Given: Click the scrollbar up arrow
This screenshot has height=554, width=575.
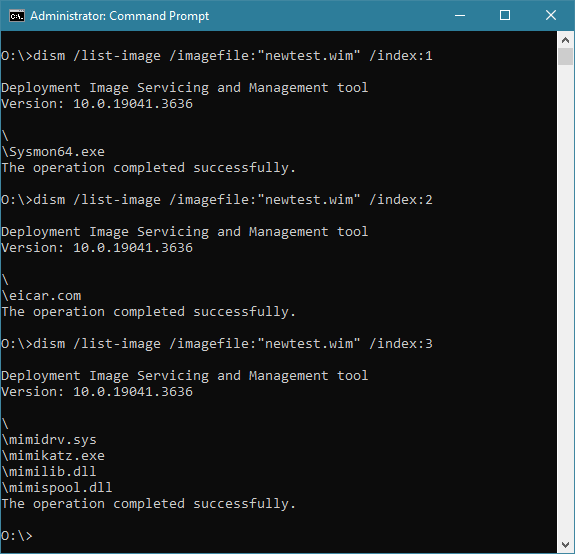Looking at the screenshot, I should click(565, 40).
